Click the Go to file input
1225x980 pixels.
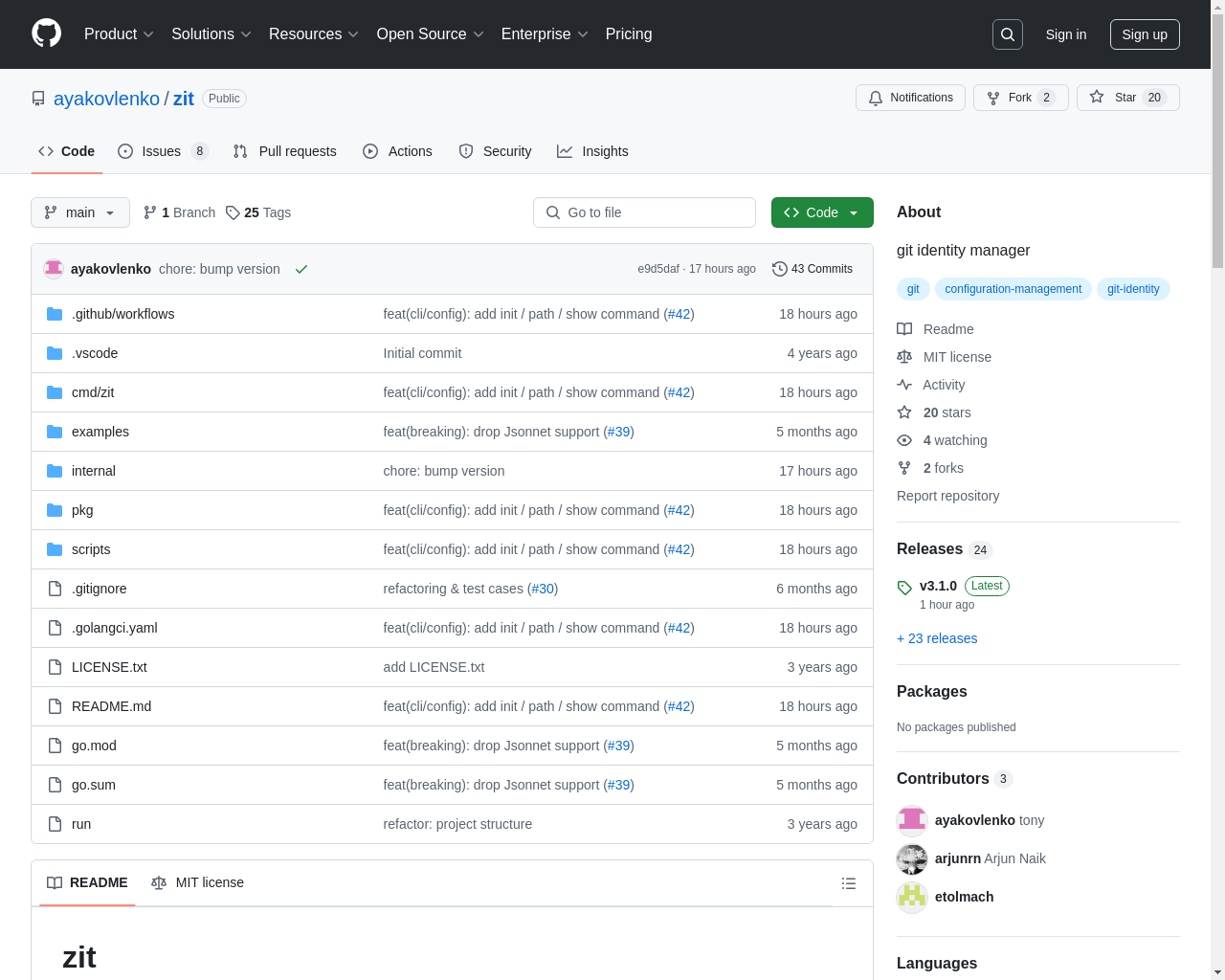644,212
